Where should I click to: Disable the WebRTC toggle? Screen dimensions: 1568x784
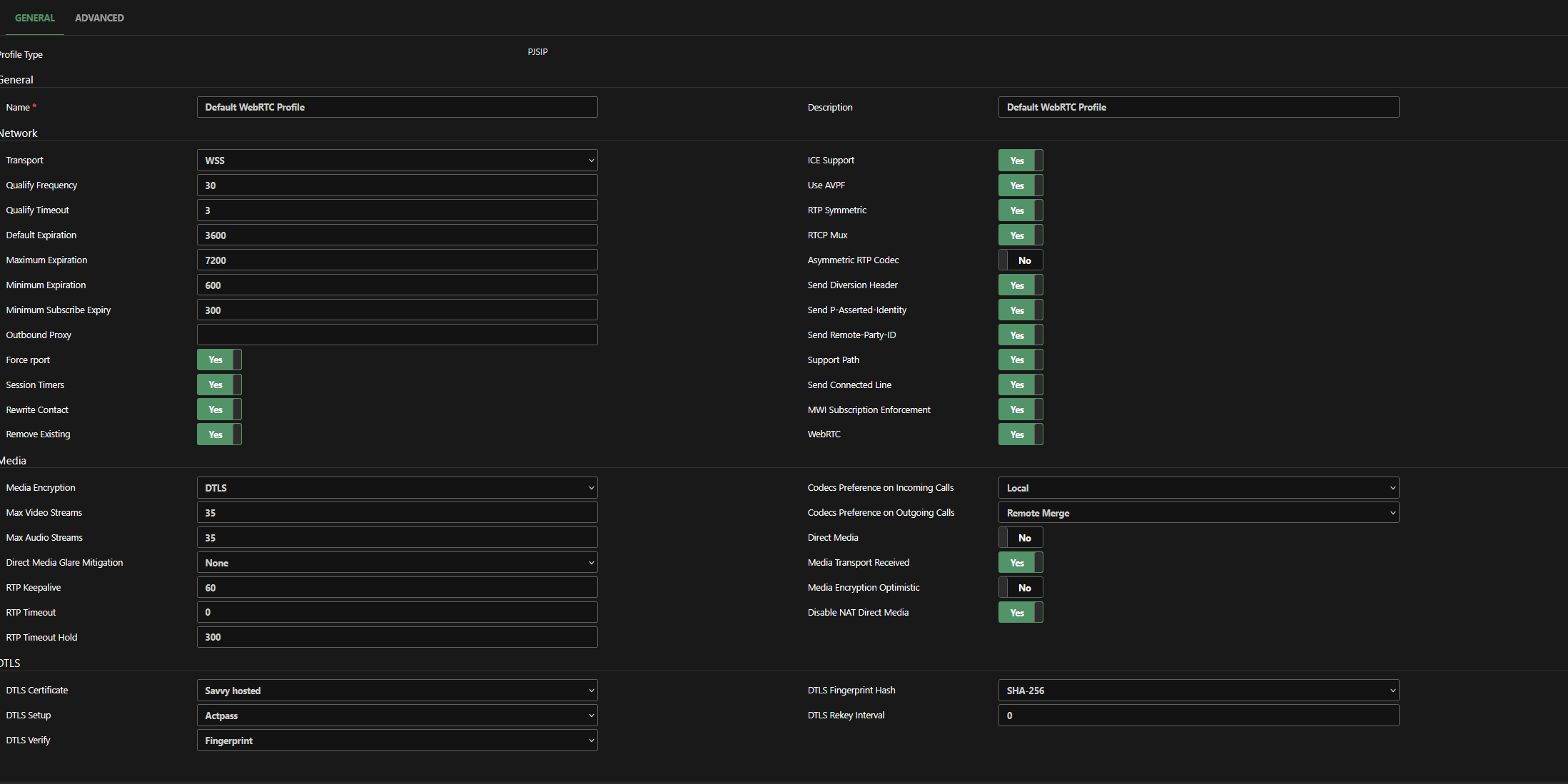point(1021,434)
